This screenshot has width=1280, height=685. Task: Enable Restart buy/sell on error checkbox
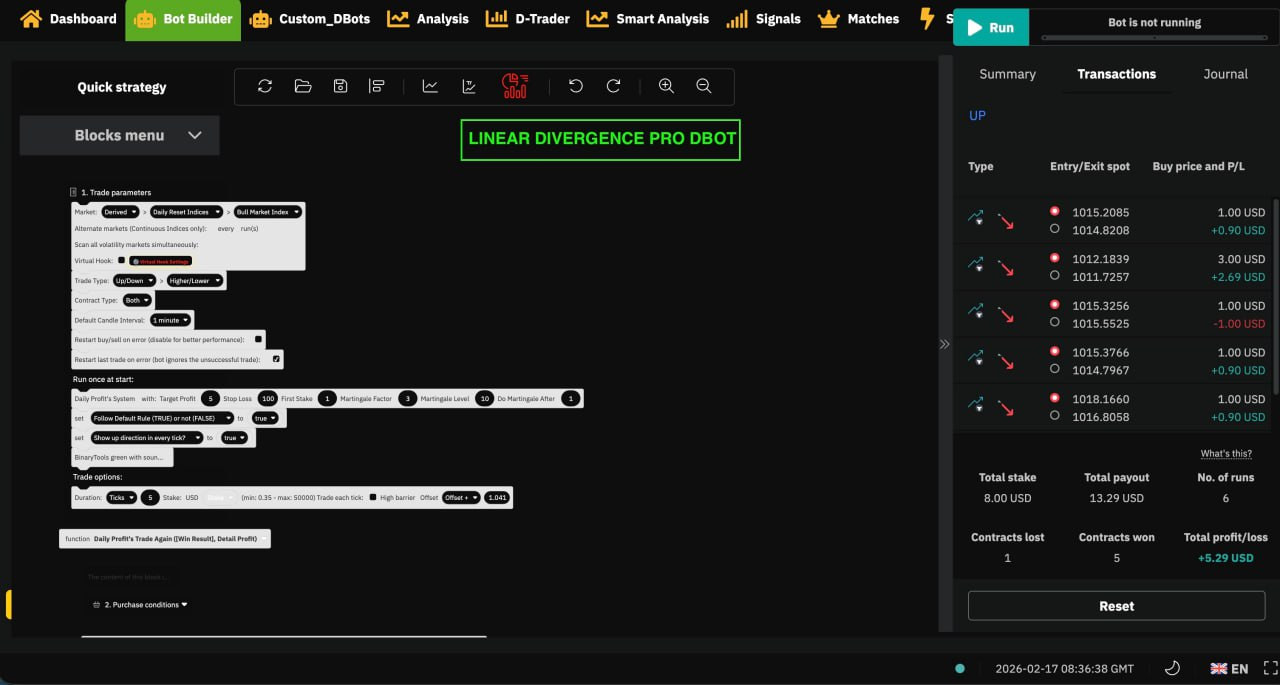coord(259,339)
